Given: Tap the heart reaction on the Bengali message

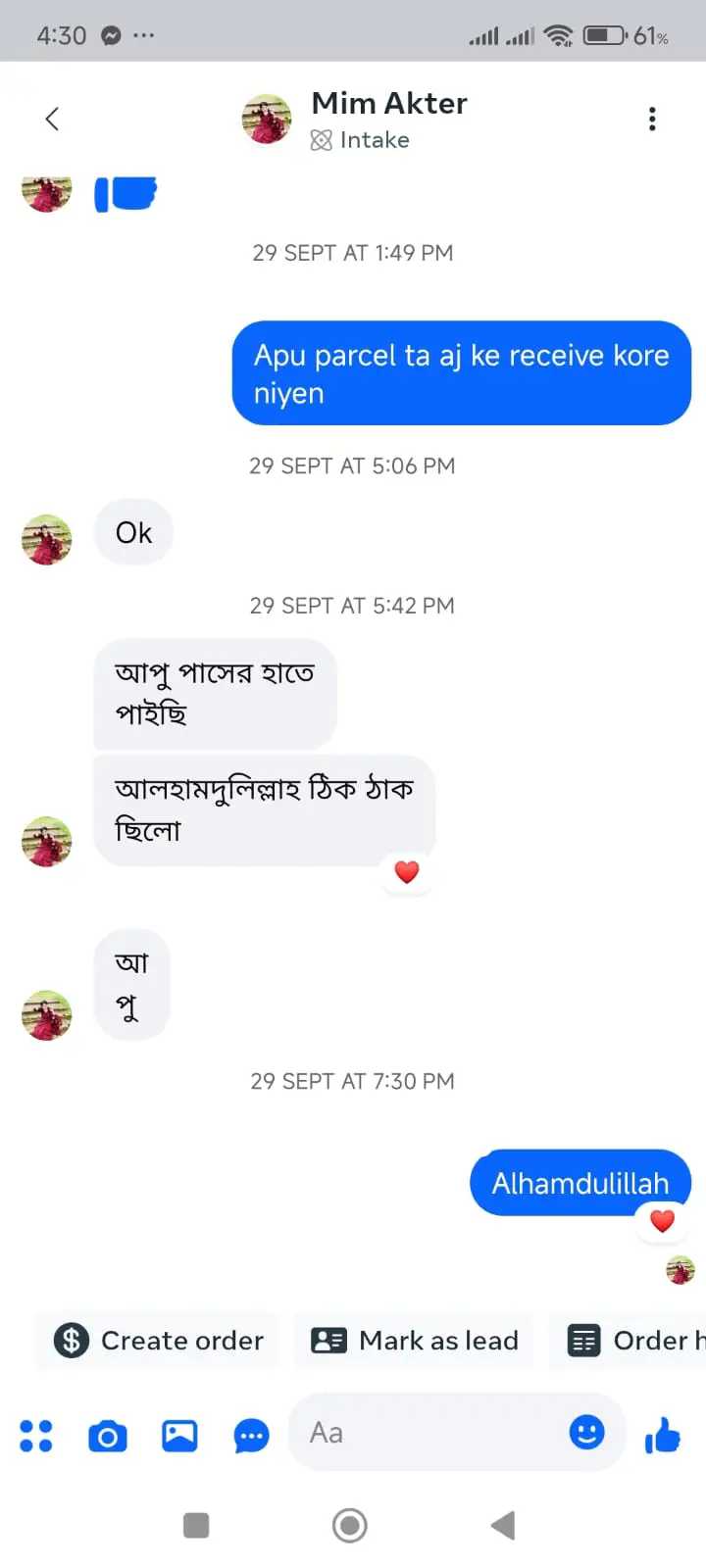Looking at the screenshot, I should (x=407, y=871).
